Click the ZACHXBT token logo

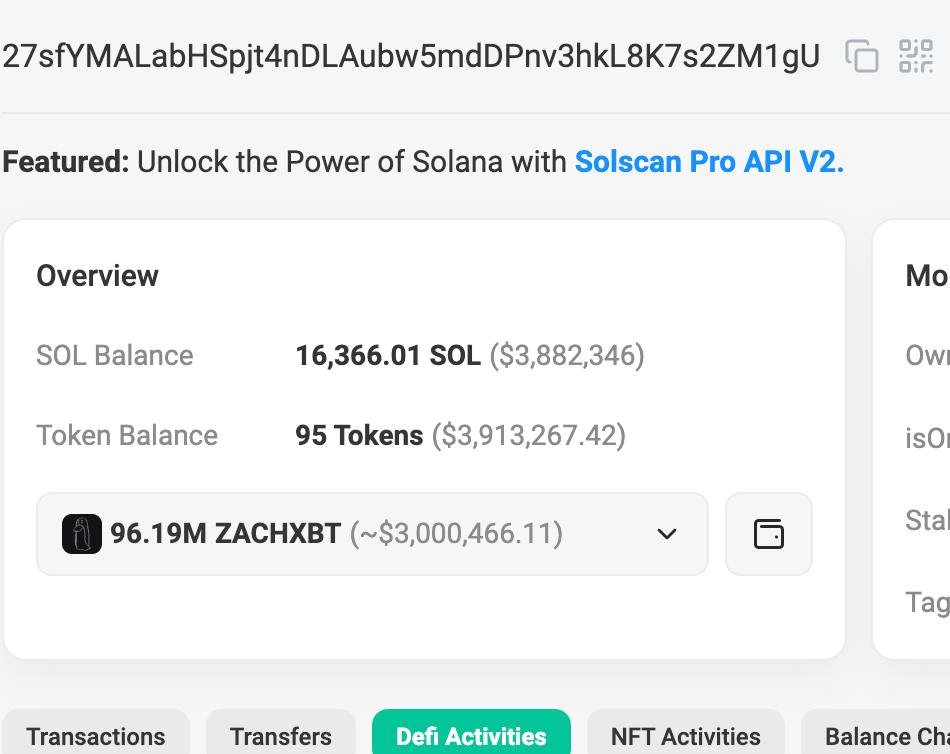coord(81,534)
